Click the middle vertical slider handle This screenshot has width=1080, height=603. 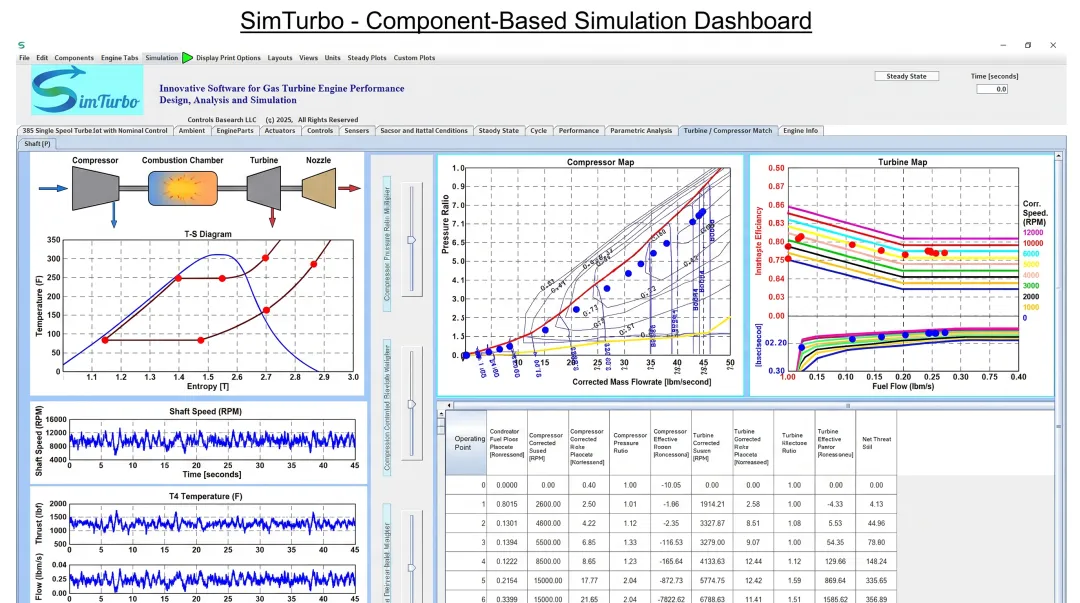click(411, 404)
